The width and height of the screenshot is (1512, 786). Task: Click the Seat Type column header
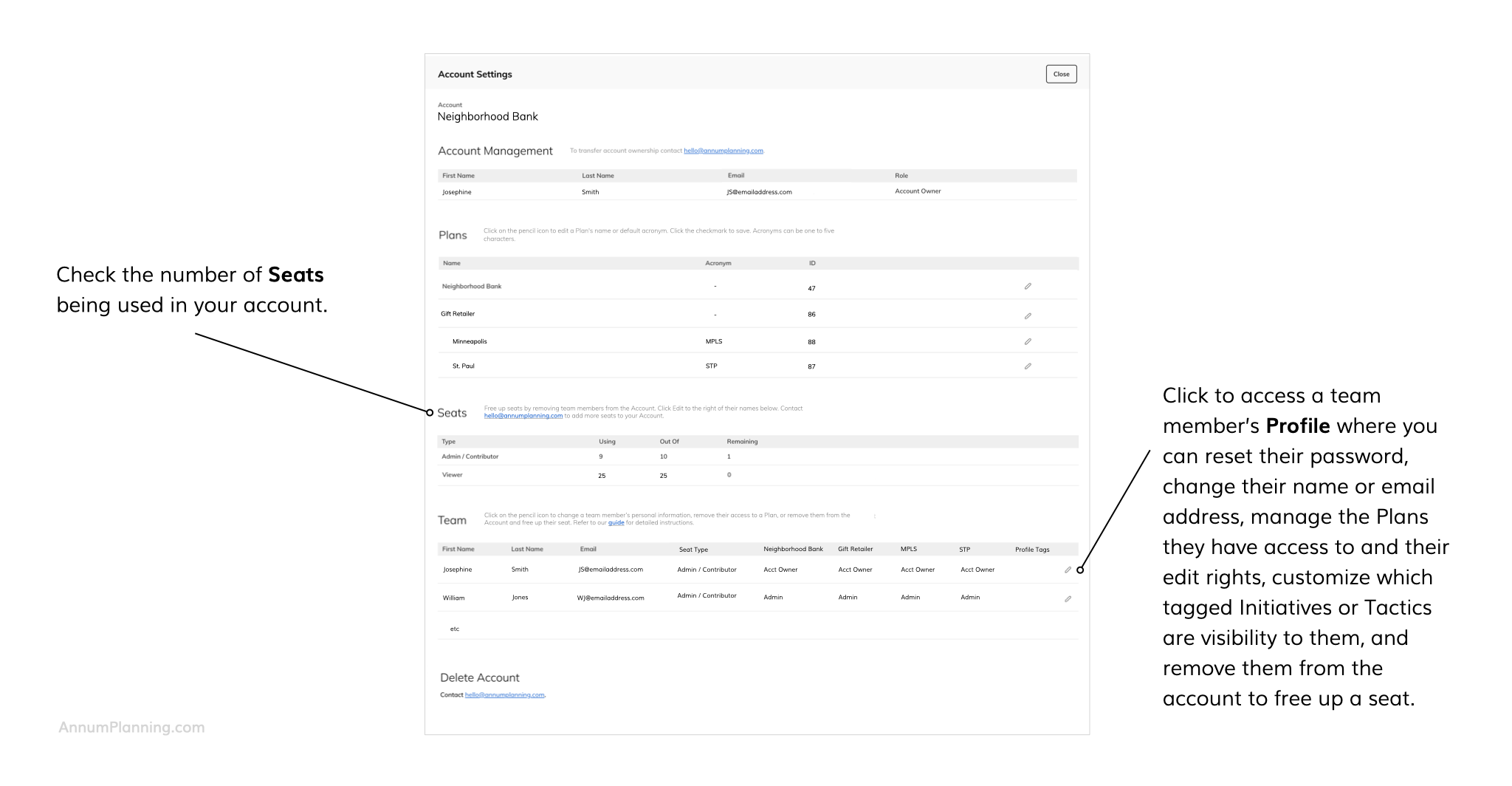point(693,550)
